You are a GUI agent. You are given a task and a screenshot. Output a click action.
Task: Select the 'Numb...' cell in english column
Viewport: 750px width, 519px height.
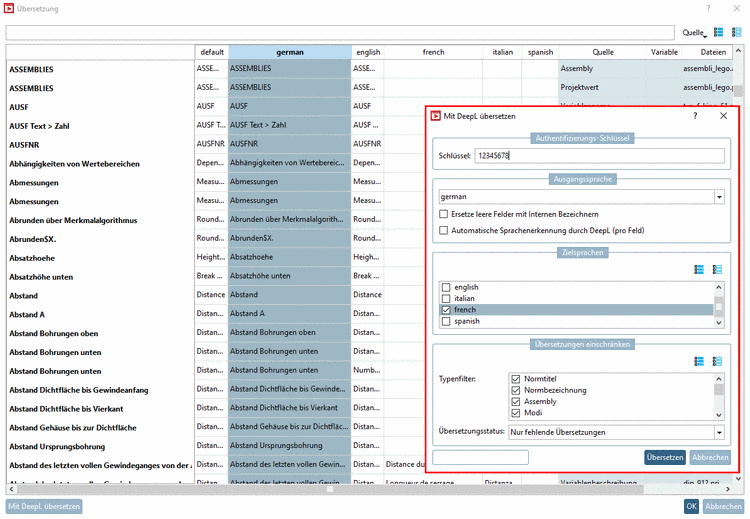[x=367, y=370]
